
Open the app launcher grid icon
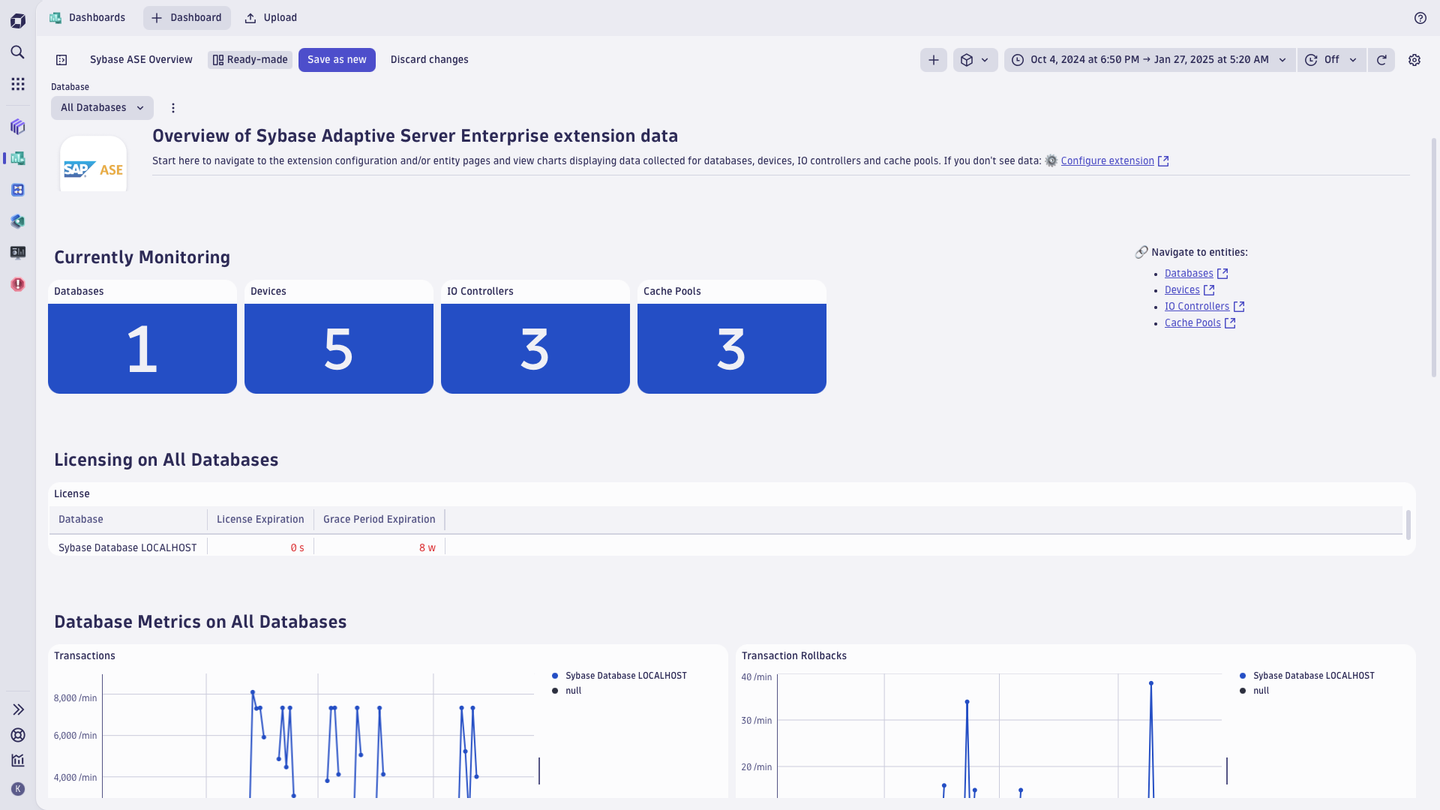pyautogui.click(x=16, y=83)
